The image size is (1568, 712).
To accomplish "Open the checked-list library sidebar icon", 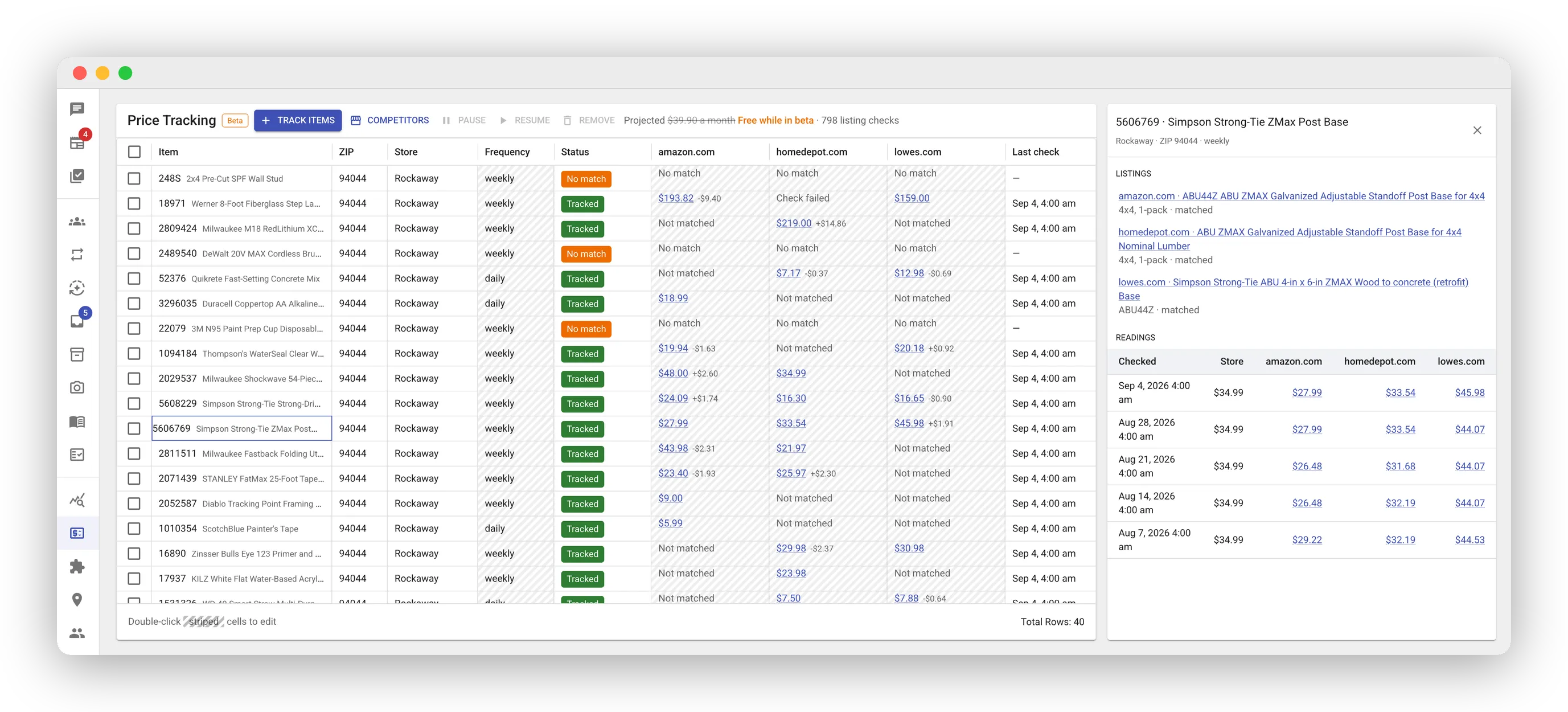I will (77, 175).
